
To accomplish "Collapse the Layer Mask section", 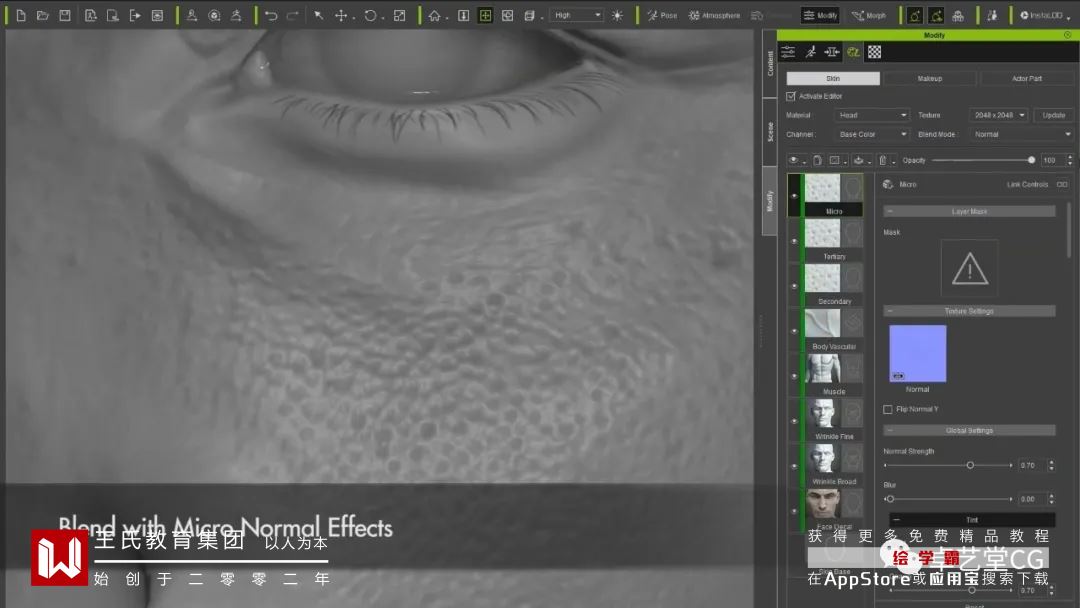I will (x=890, y=211).
